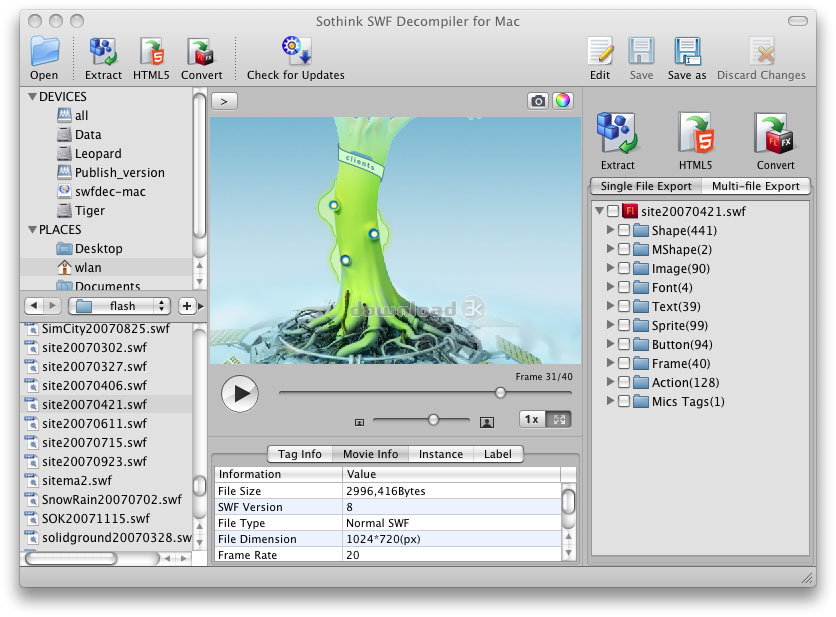Click the Save as icon
This screenshot has width=836, height=617.
[687, 51]
